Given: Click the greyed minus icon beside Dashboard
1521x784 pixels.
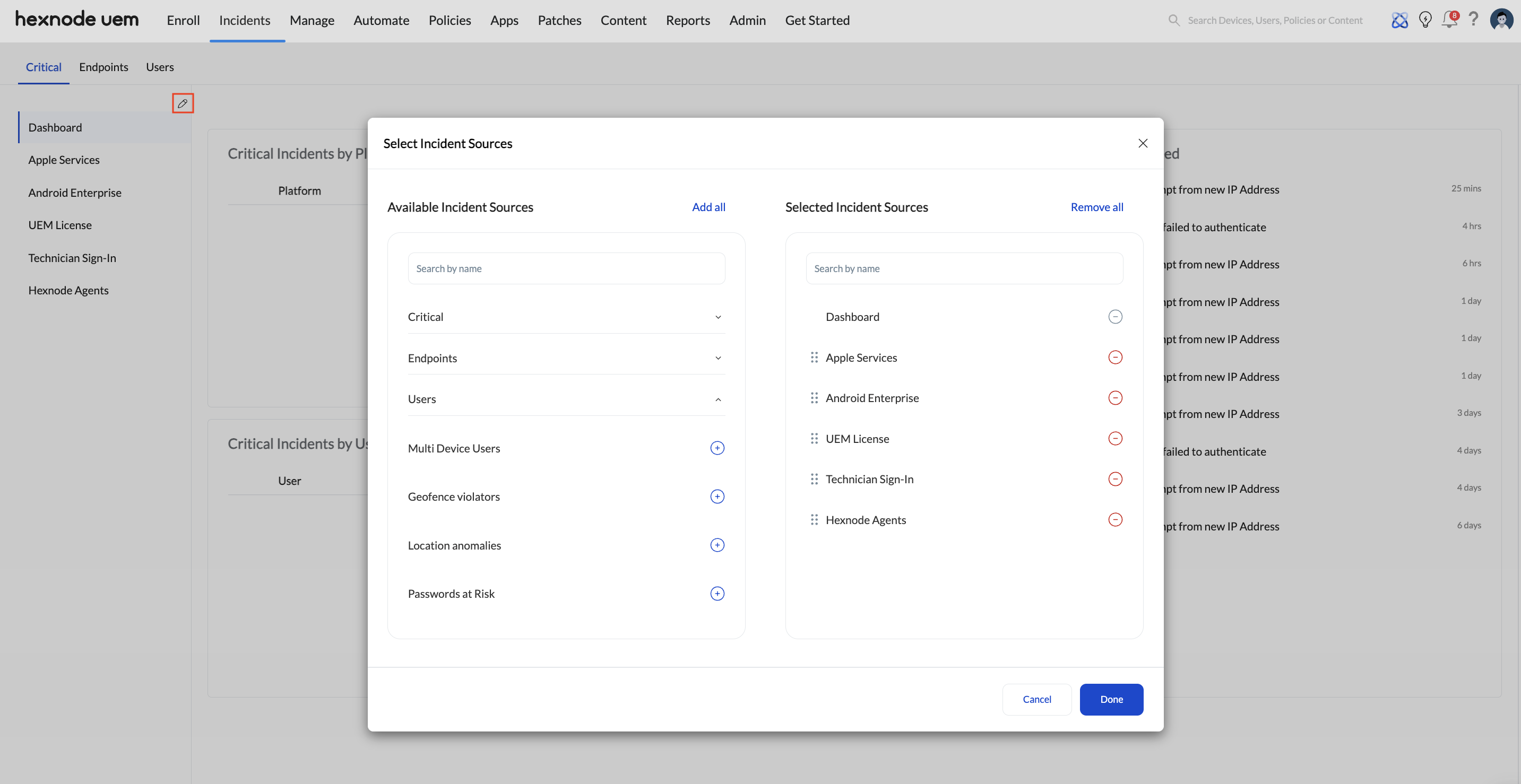Looking at the screenshot, I should [1115, 317].
